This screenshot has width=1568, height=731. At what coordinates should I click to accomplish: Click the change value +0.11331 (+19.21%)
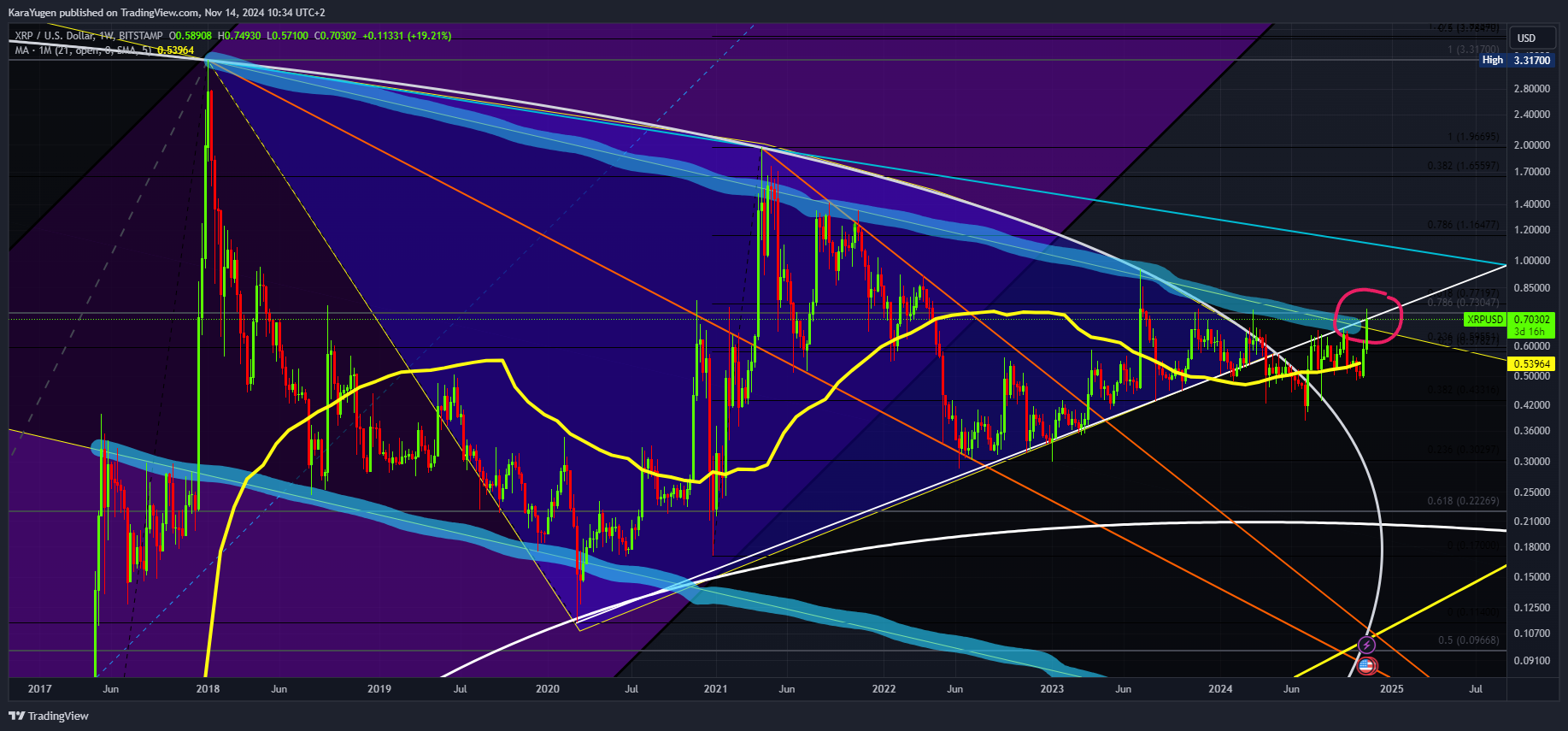[407, 36]
